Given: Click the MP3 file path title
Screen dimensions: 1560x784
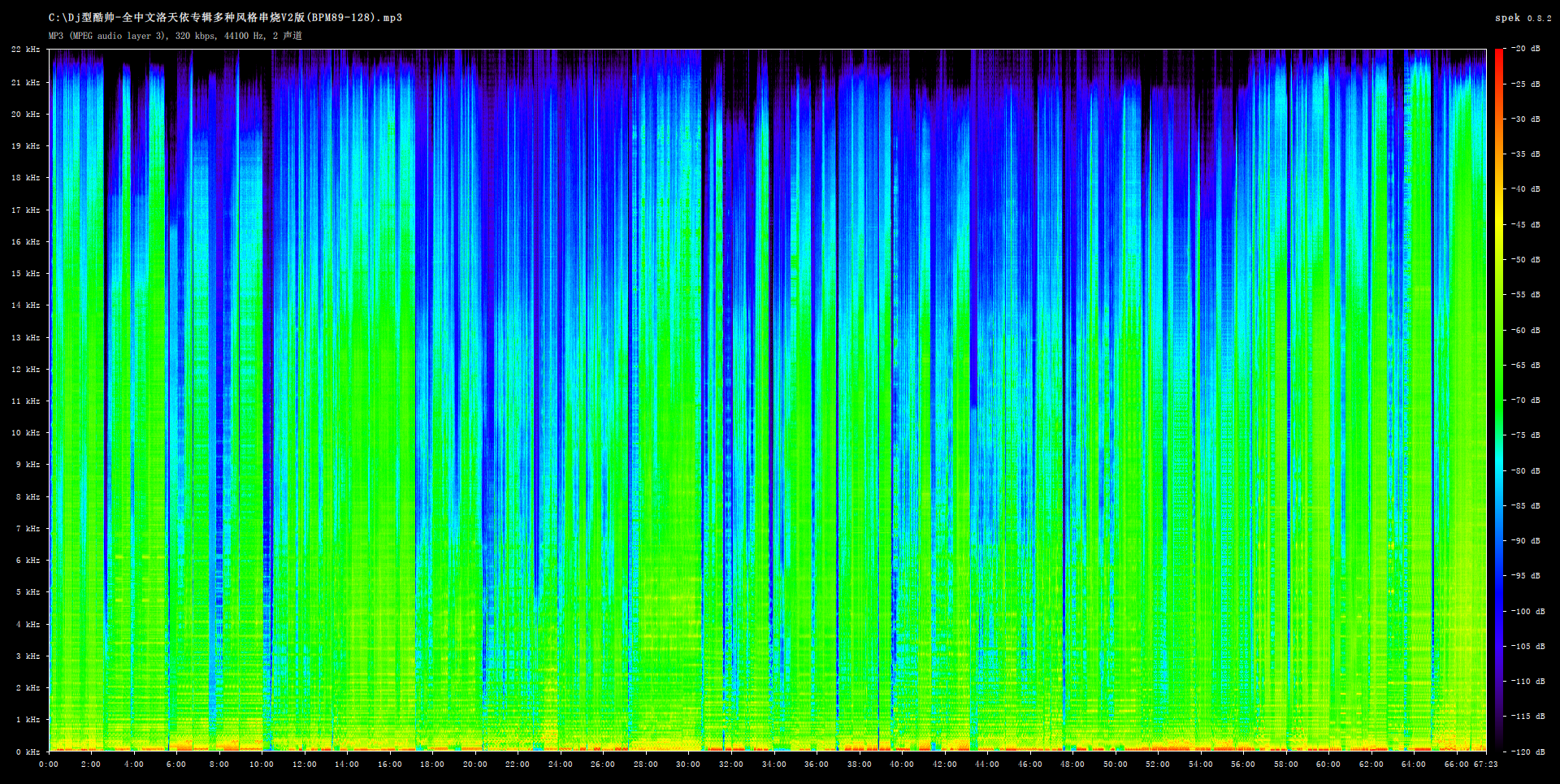Looking at the screenshot, I should (x=225, y=18).
